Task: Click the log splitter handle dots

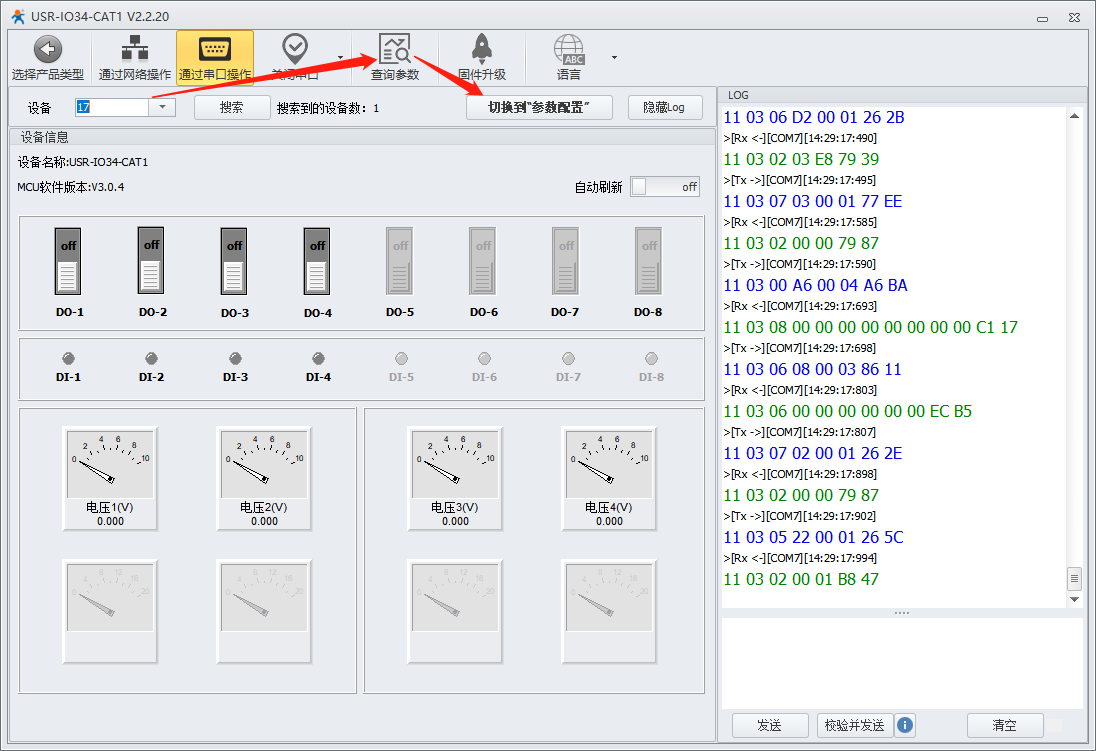Action: (902, 613)
